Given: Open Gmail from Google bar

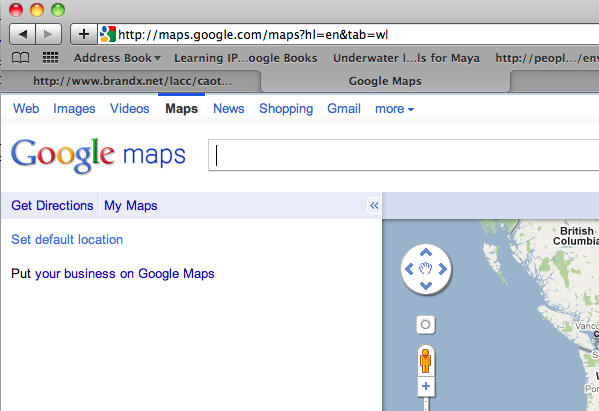Looking at the screenshot, I should click(x=344, y=108).
